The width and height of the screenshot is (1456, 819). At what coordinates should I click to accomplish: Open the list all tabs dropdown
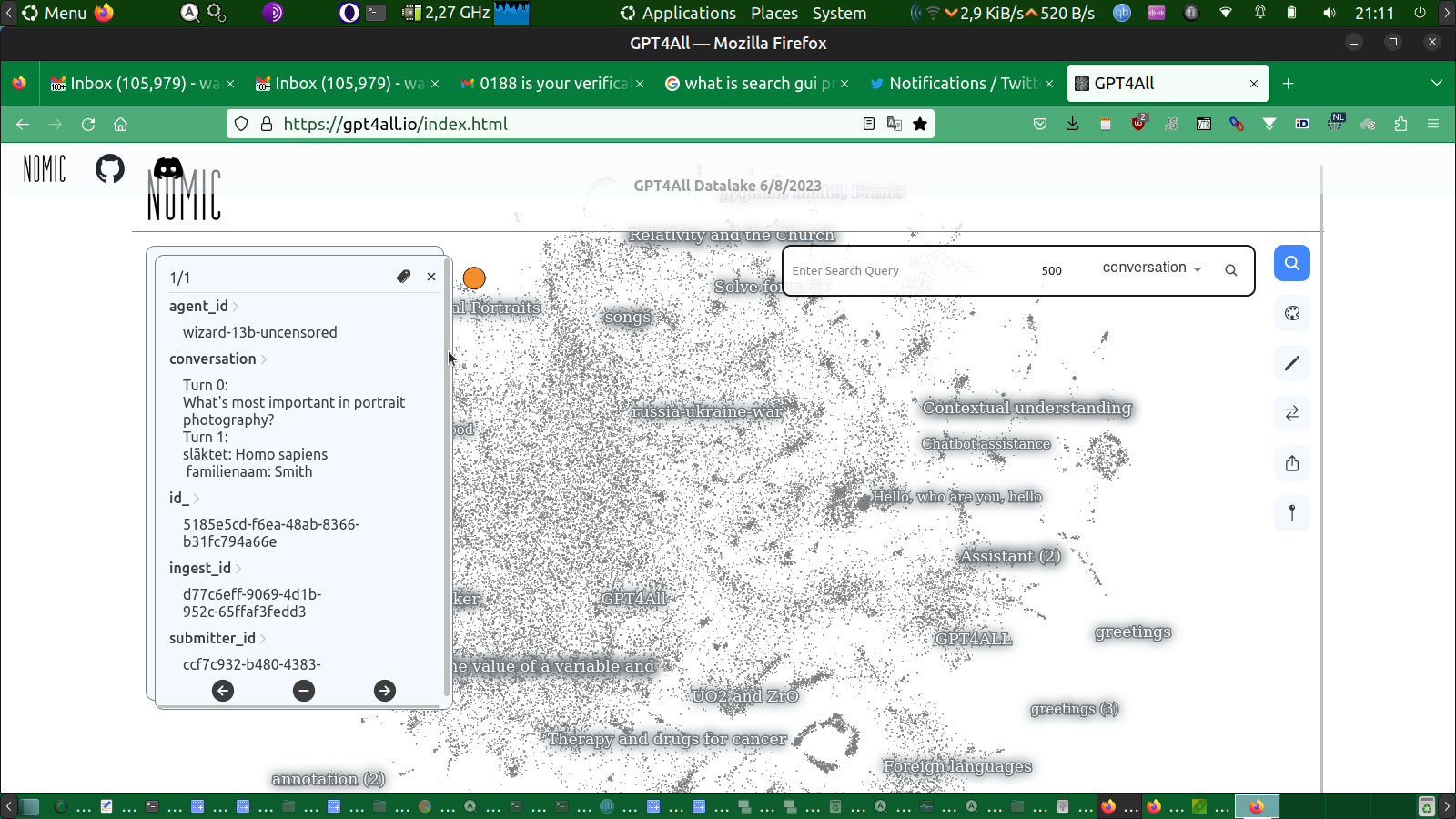[1437, 84]
